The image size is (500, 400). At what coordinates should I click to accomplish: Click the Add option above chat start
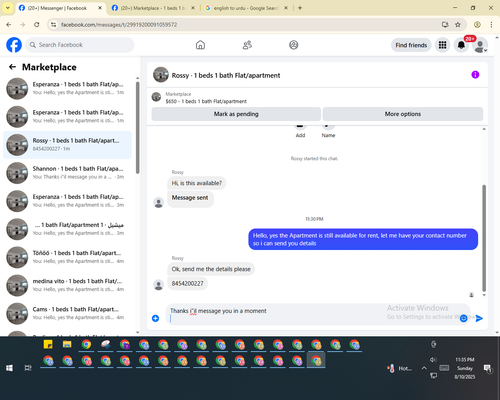[x=300, y=131]
